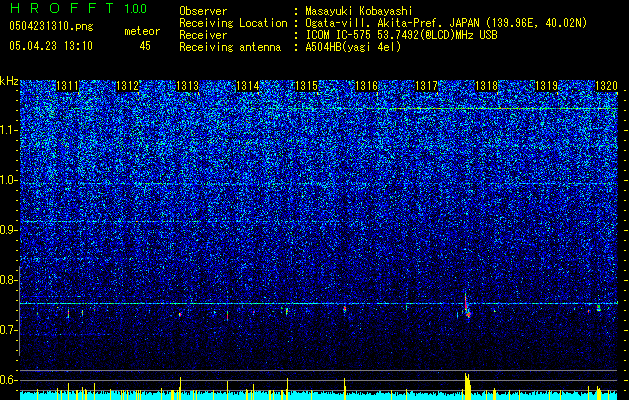Click the meteor count value 45

click(x=145, y=46)
